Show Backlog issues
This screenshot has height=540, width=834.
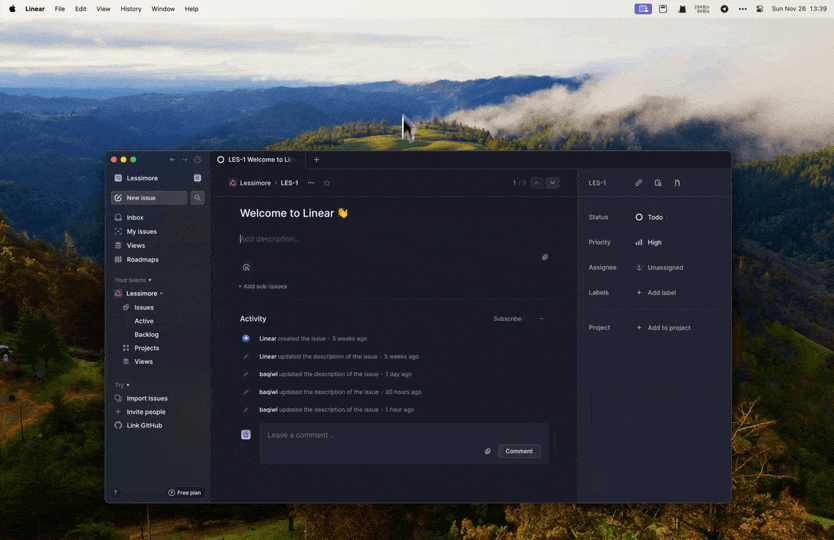tap(146, 335)
